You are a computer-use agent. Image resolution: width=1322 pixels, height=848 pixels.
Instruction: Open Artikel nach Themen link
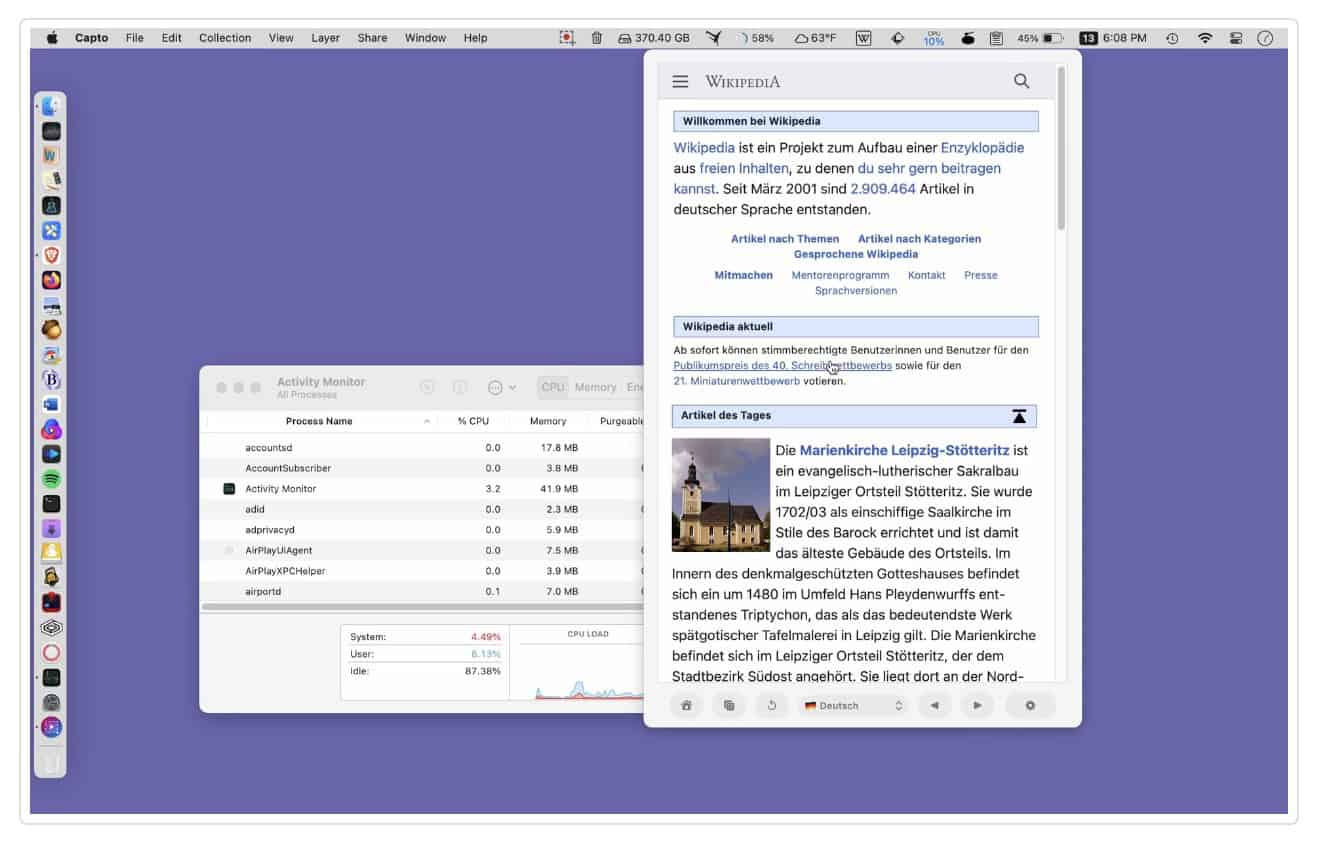coord(785,239)
